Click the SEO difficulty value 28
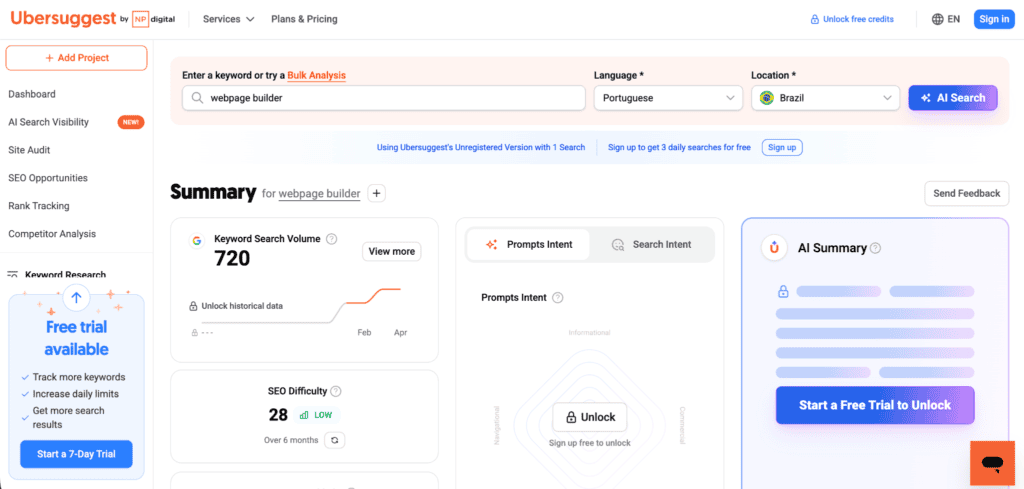The width and height of the screenshot is (1024, 489). pos(278,415)
